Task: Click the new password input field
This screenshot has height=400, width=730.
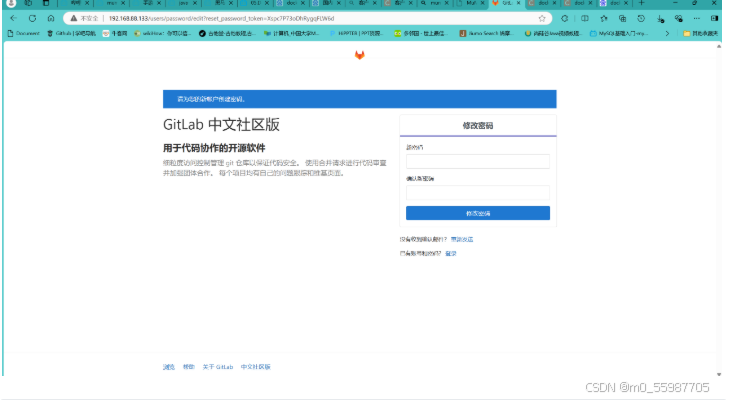Action: (478, 161)
